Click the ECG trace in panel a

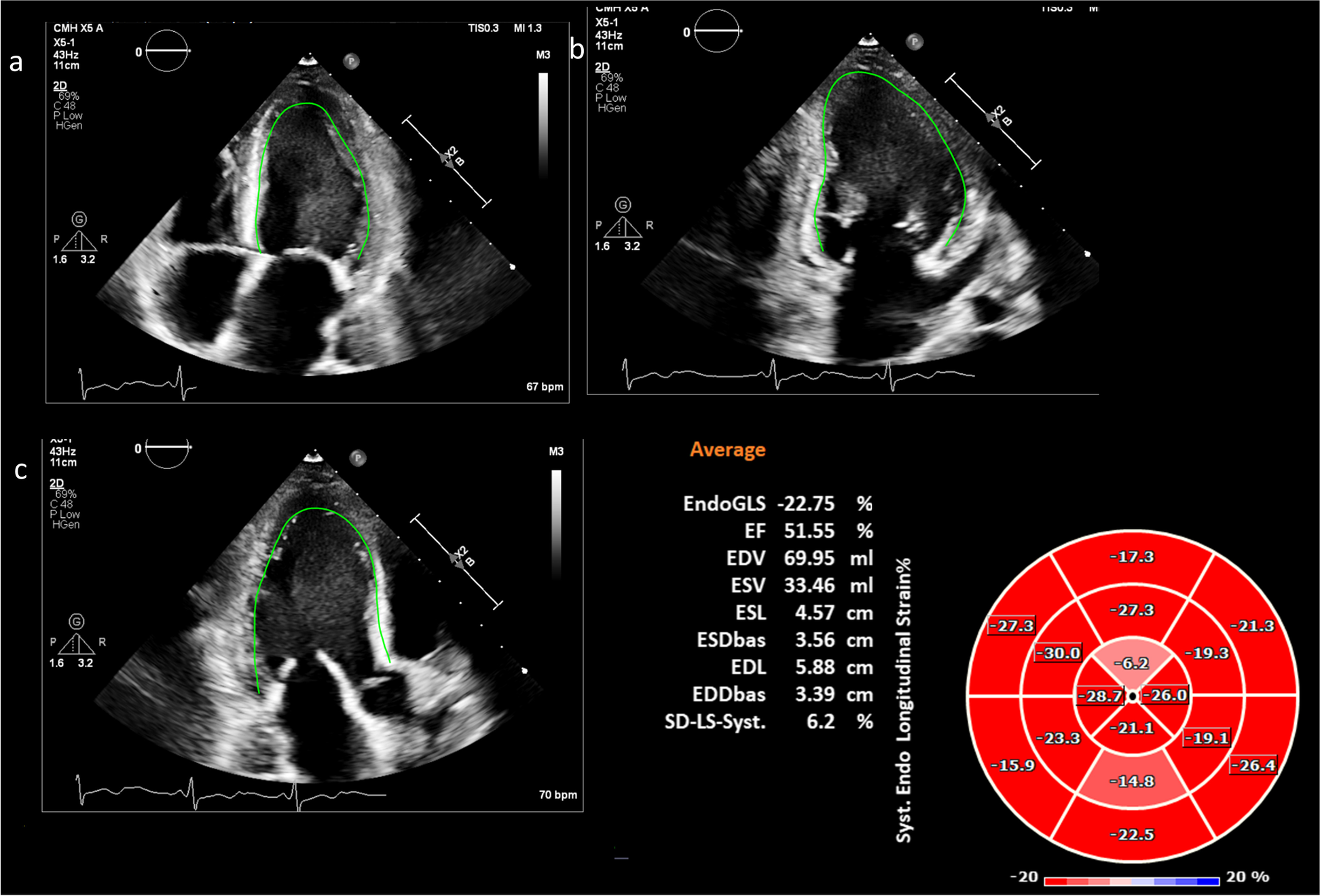point(138,384)
